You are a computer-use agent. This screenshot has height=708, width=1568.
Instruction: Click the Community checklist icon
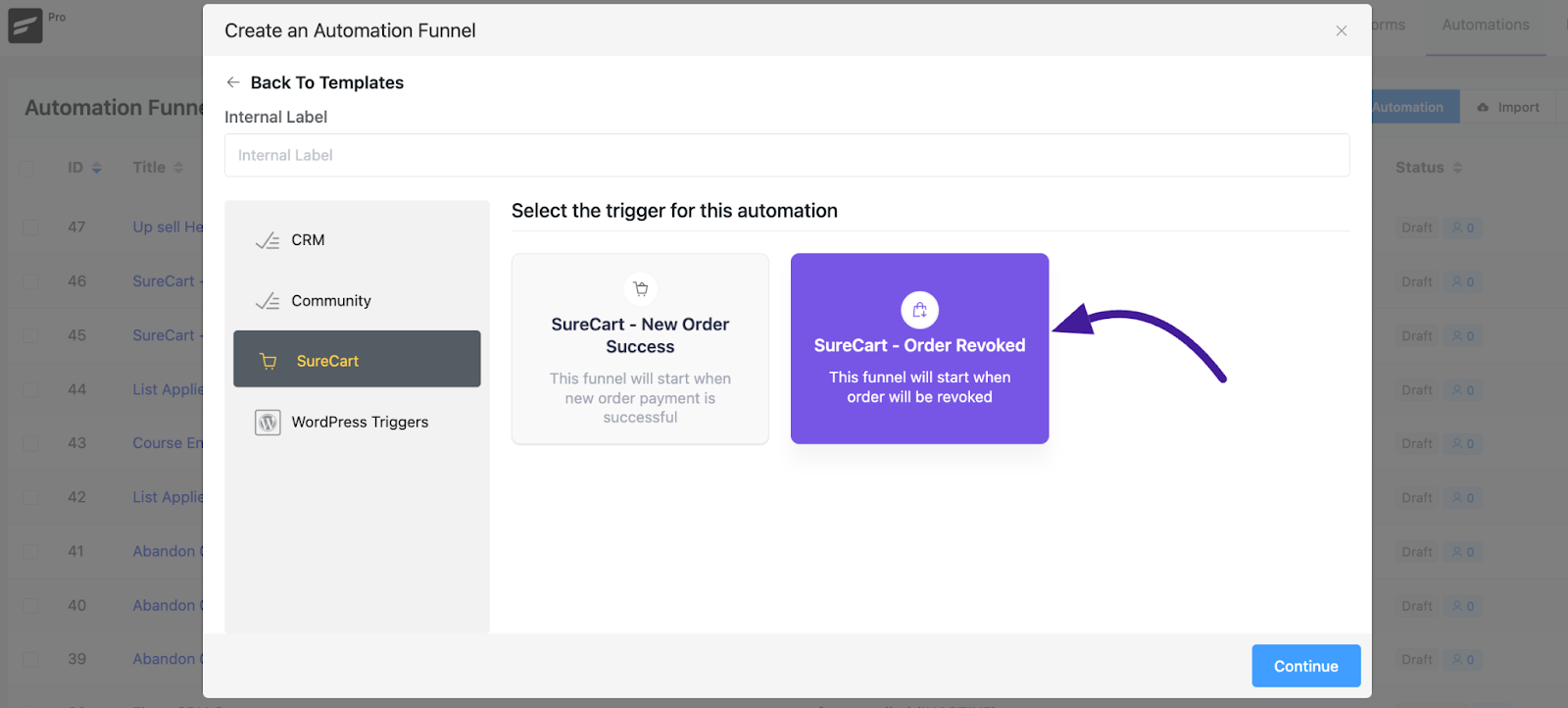pyautogui.click(x=268, y=301)
